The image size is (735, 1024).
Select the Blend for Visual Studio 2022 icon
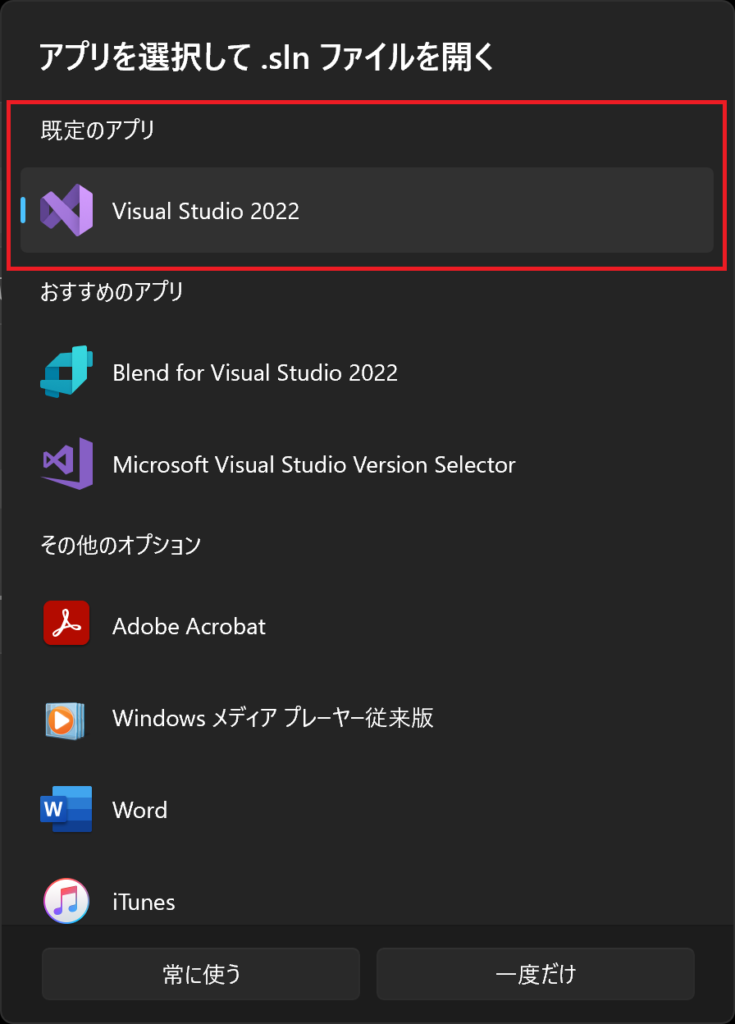67,372
